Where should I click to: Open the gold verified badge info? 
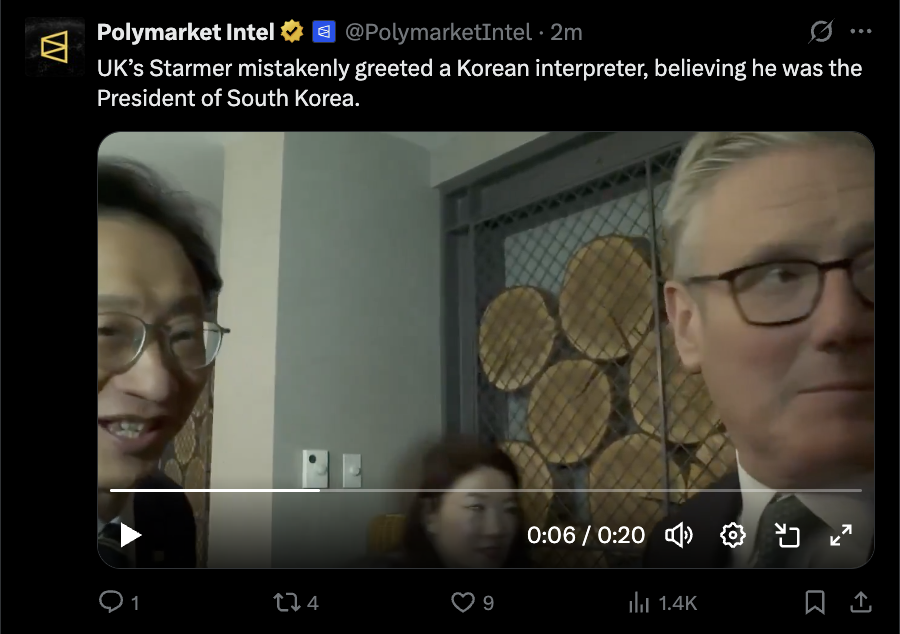(292, 32)
